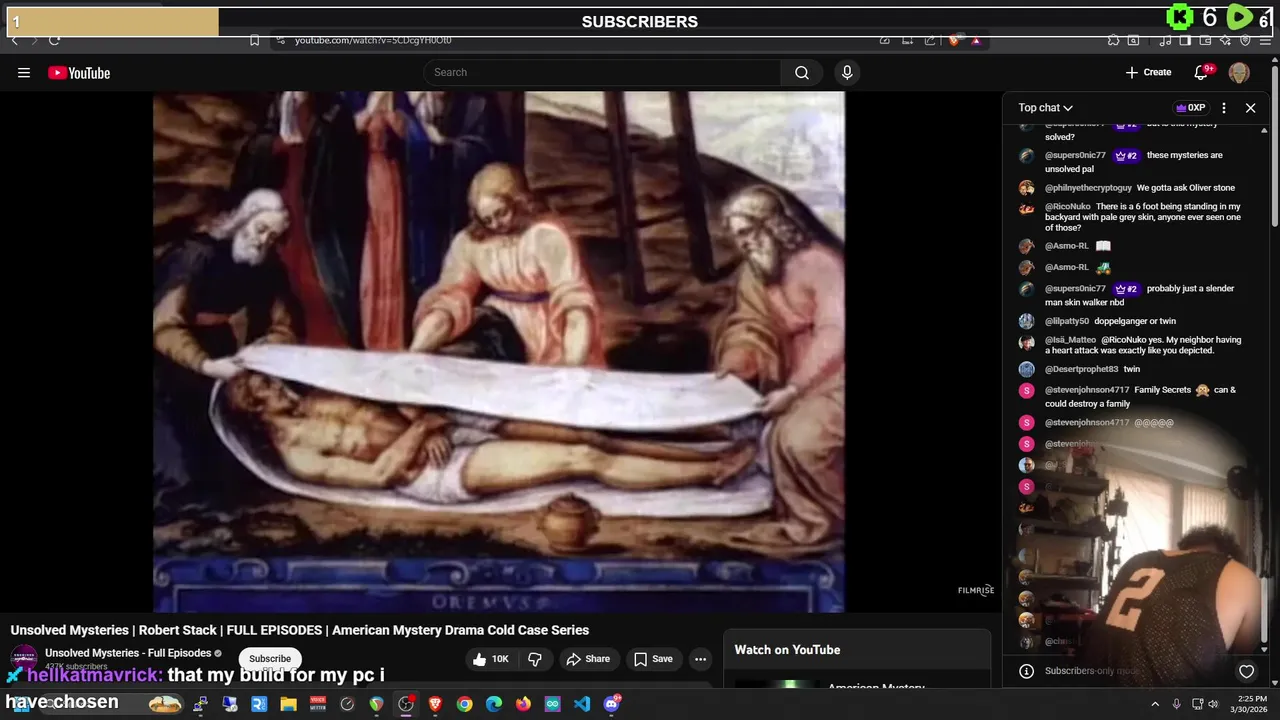Open the Brave Rewards triangle icon

click(976, 40)
